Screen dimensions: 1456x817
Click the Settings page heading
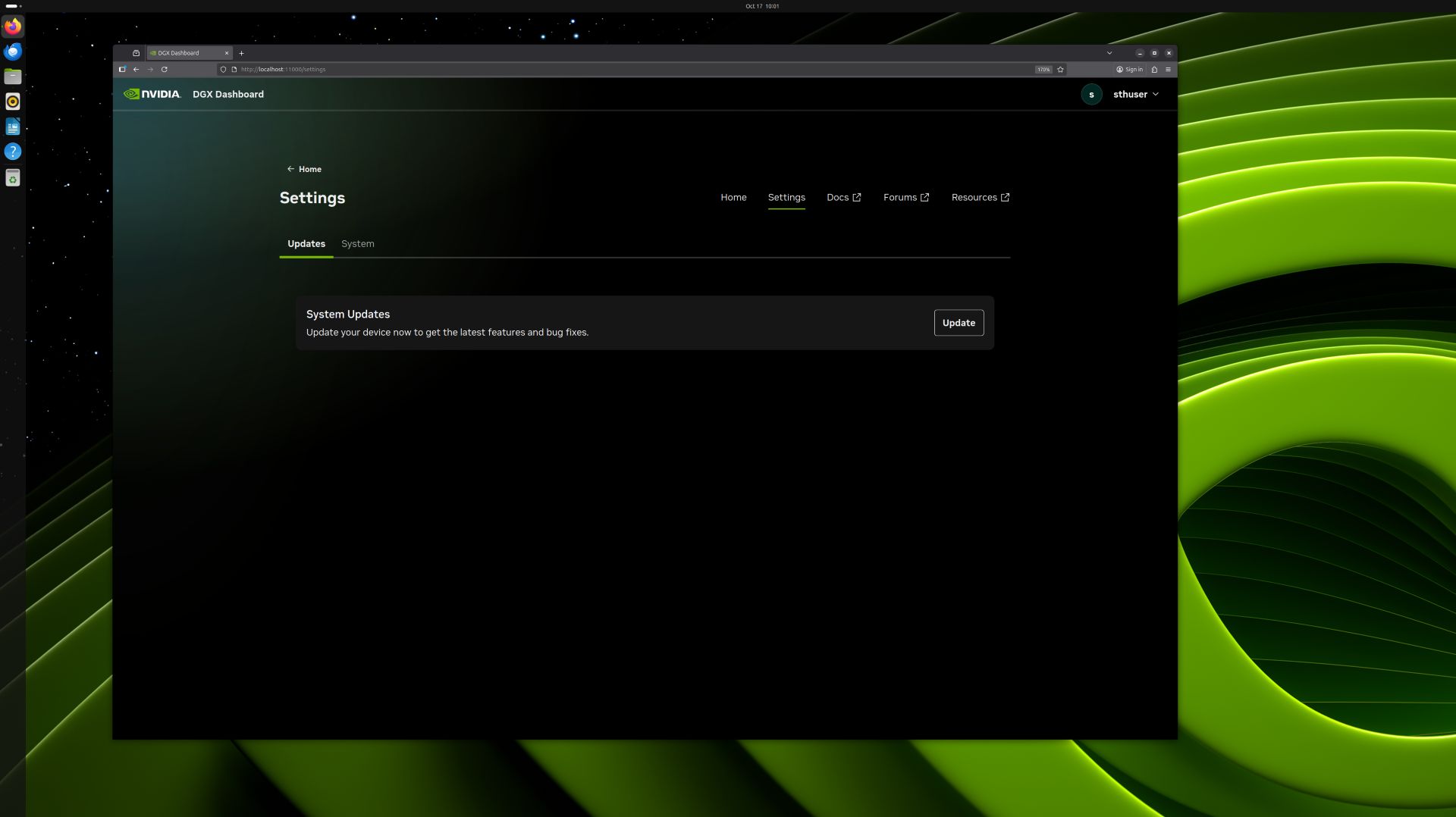coord(312,198)
